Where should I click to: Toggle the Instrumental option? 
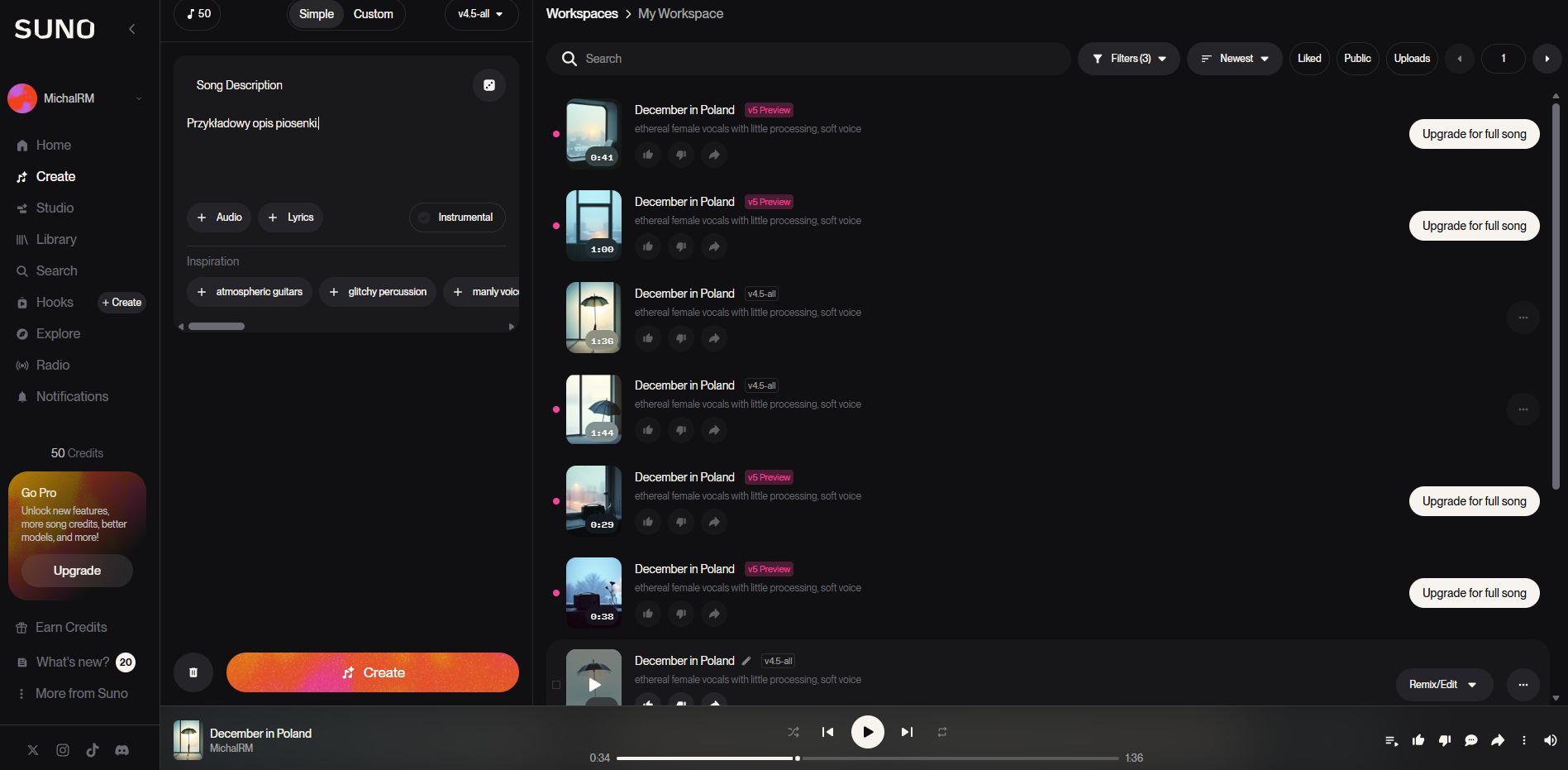[457, 218]
